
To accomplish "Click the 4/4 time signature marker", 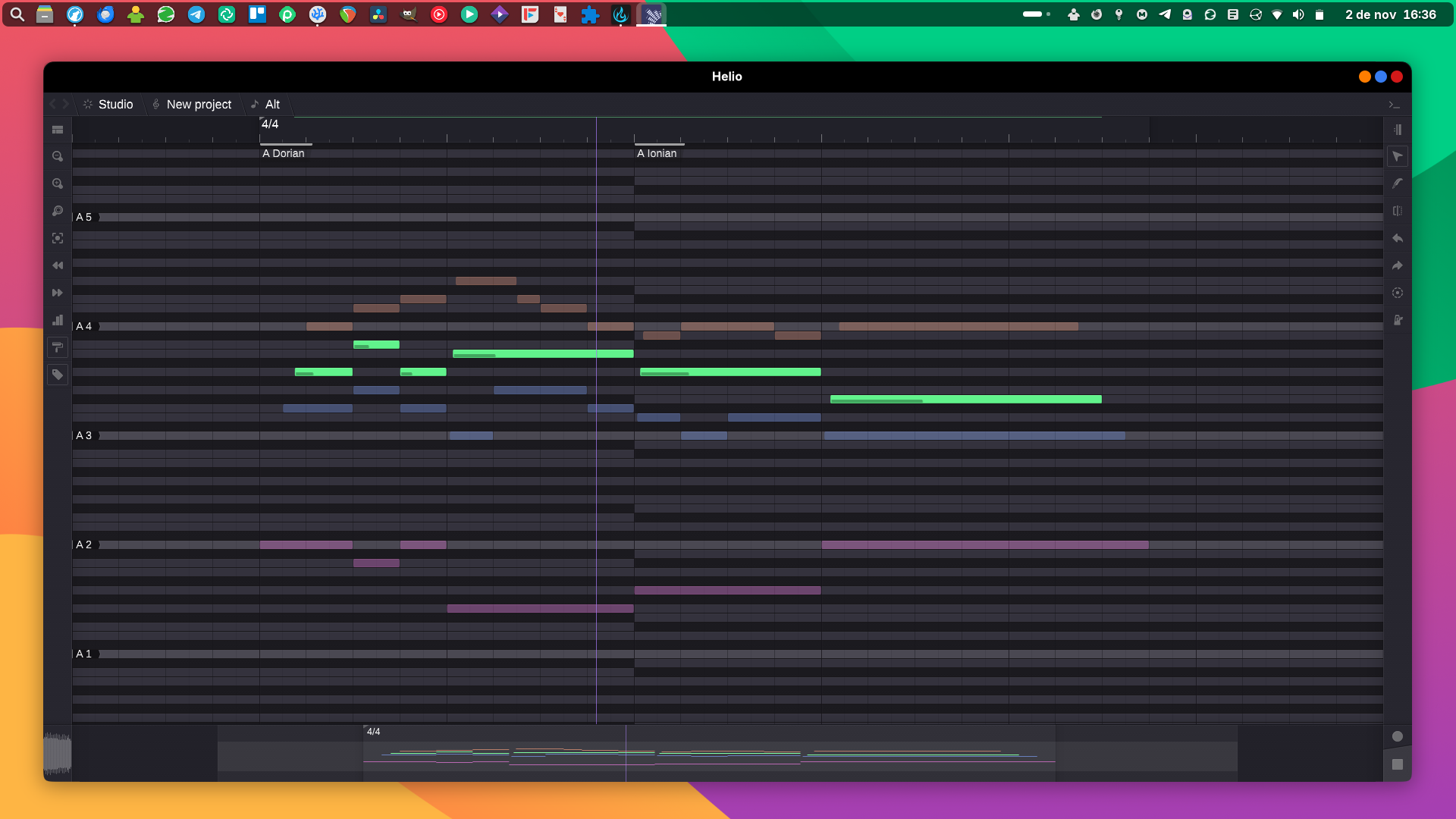I will 270,124.
